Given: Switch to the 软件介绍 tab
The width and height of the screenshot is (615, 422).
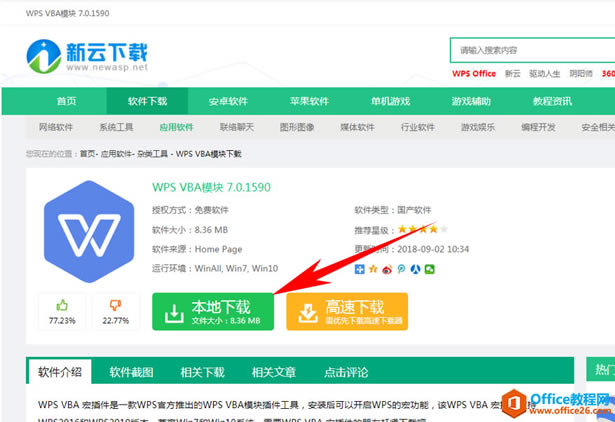Looking at the screenshot, I should tap(60, 372).
